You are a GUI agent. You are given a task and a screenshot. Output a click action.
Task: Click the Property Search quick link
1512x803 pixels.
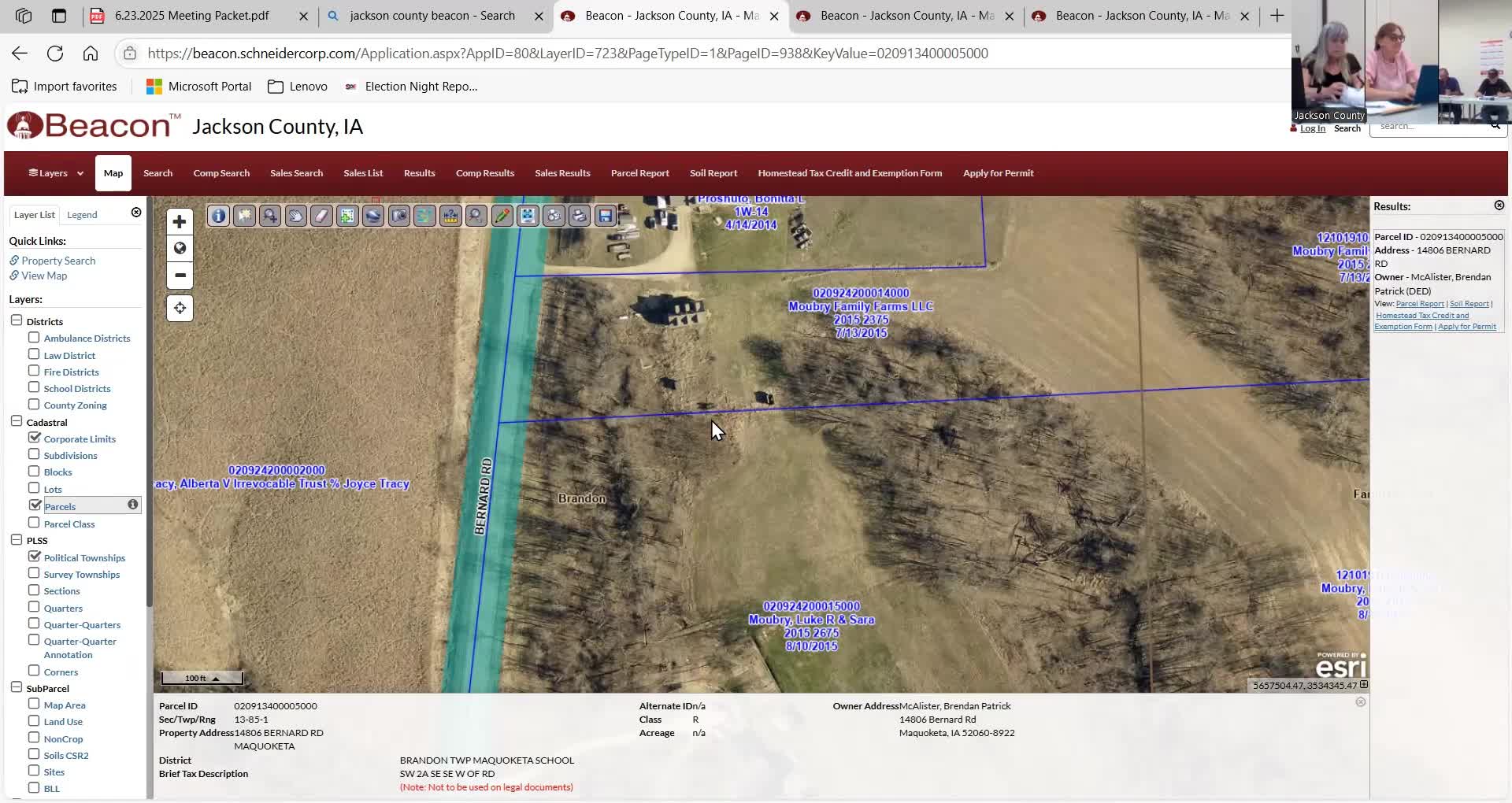point(58,261)
